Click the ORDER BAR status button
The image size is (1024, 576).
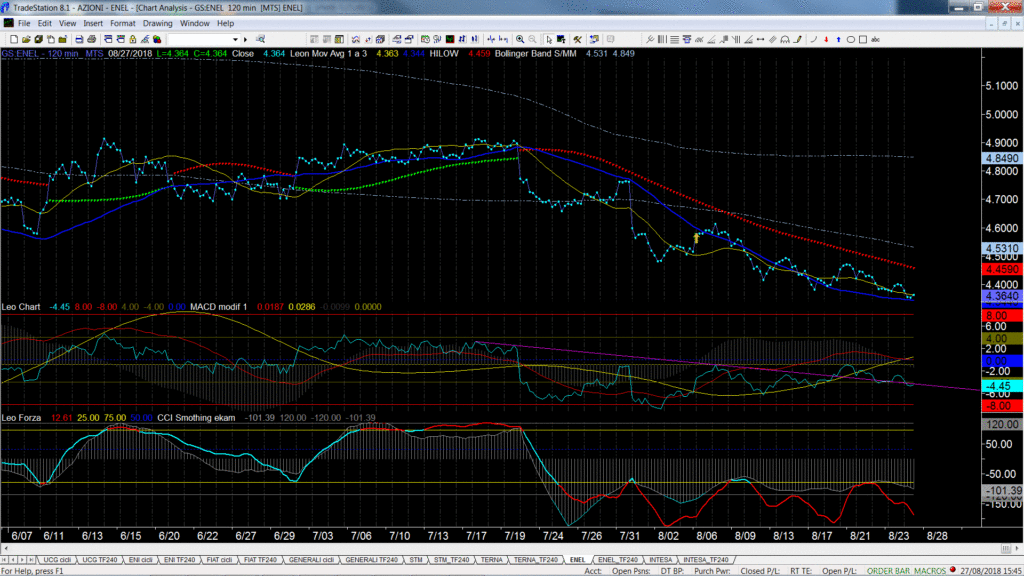[888, 571]
